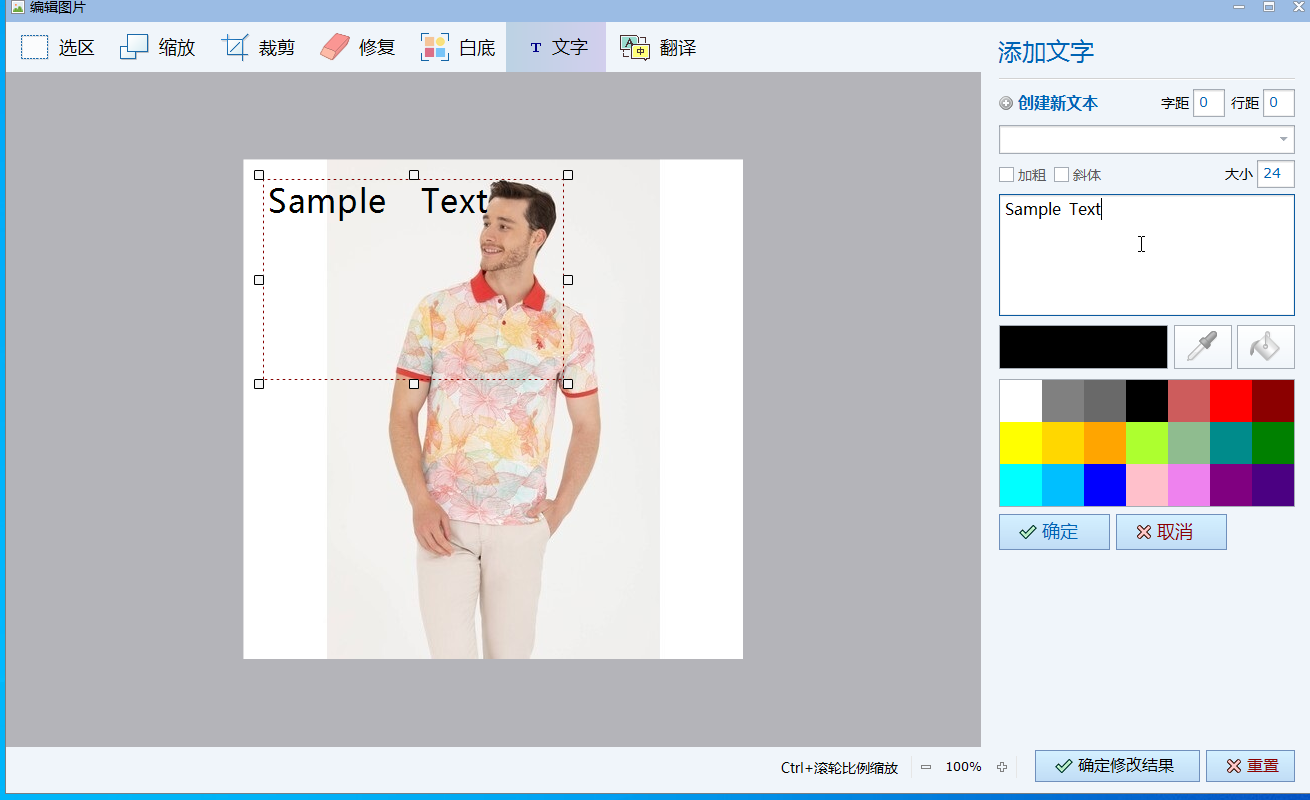Open the 缩放 resize tool

(158, 47)
